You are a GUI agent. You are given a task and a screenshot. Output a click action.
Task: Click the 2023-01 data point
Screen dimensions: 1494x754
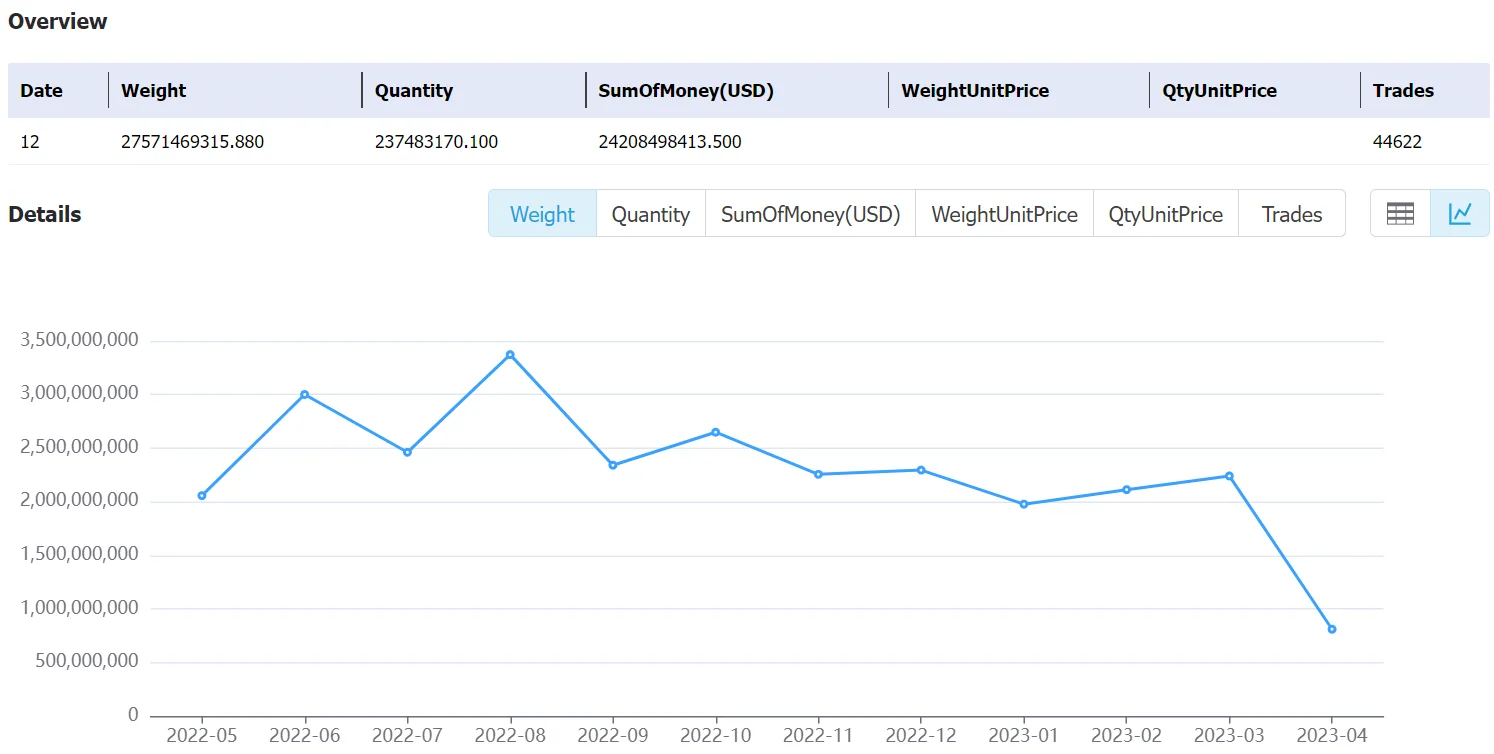click(1024, 504)
